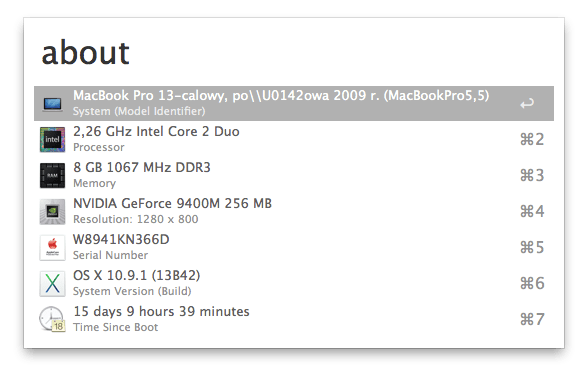Click the ⌘2 shortcut label
This screenshot has height=378, width=588.
click(x=532, y=140)
